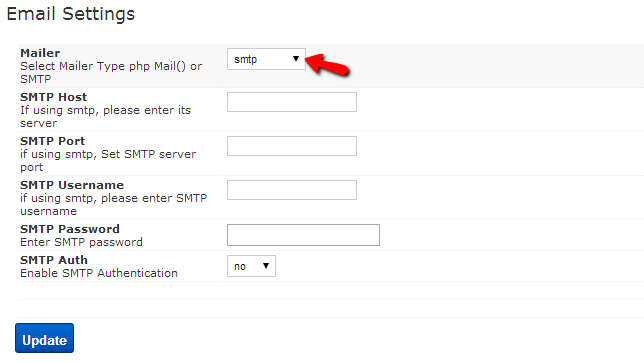The height and width of the screenshot is (362, 644).
Task: Click the bold SMTP Username label
Action: 72,185
